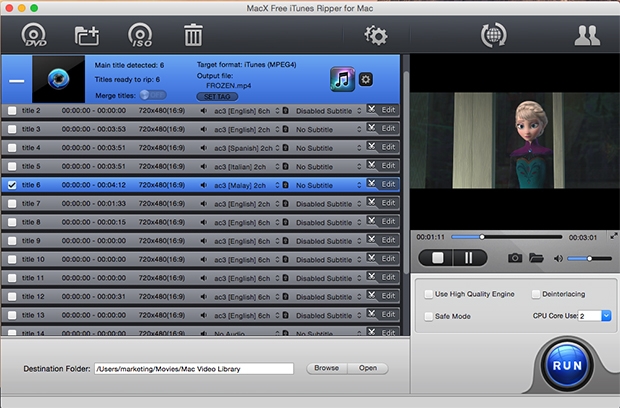Load an ISO image file
Viewport: 620px width, 408px height.
pyautogui.click(x=141, y=35)
